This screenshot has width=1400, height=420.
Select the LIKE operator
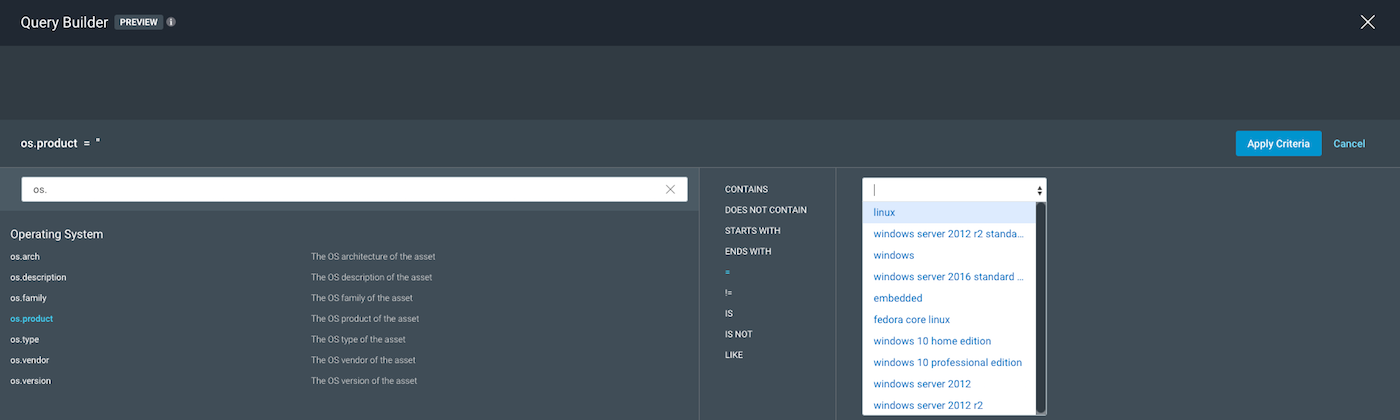[x=734, y=355]
